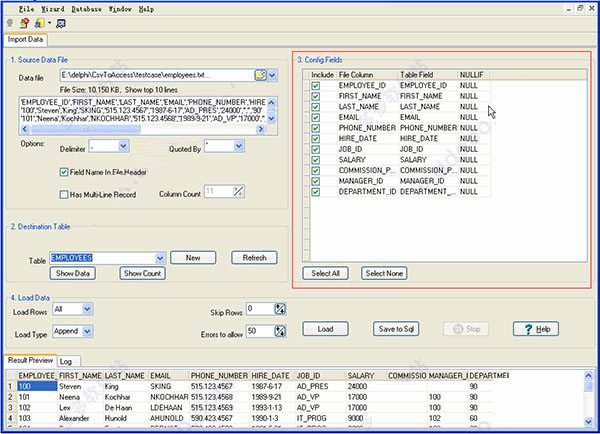Open the Wizard menu
Screen dimensions: 600x434
pos(53,8)
